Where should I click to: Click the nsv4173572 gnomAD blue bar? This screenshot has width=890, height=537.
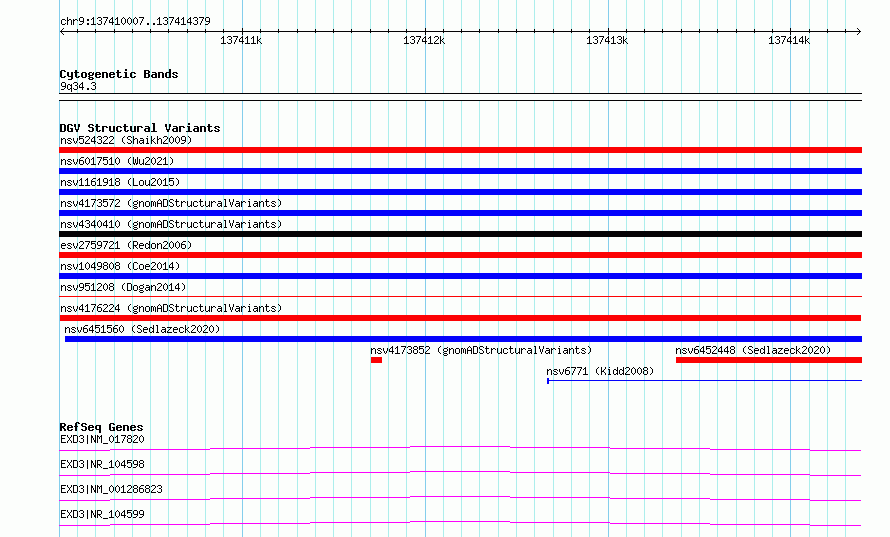pyautogui.click(x=460, y=213)
